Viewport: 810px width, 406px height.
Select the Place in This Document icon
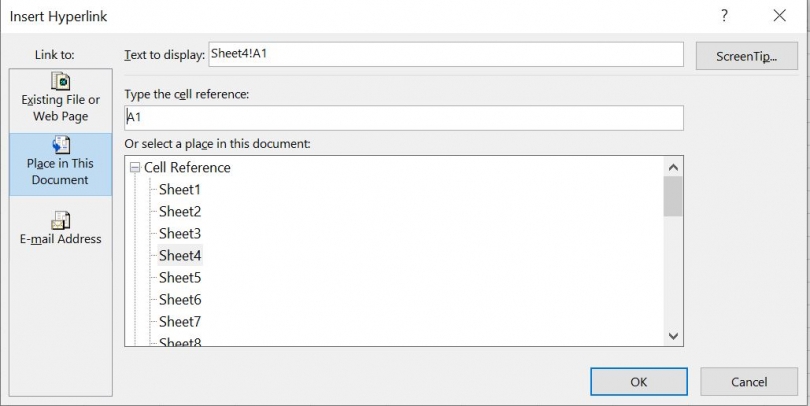(60, 146)
